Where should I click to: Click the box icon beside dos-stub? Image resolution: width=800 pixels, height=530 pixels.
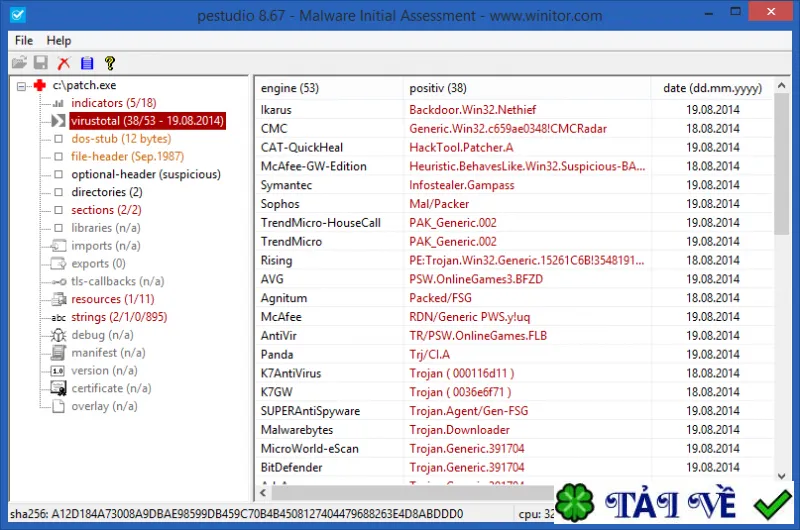[58, 139]
